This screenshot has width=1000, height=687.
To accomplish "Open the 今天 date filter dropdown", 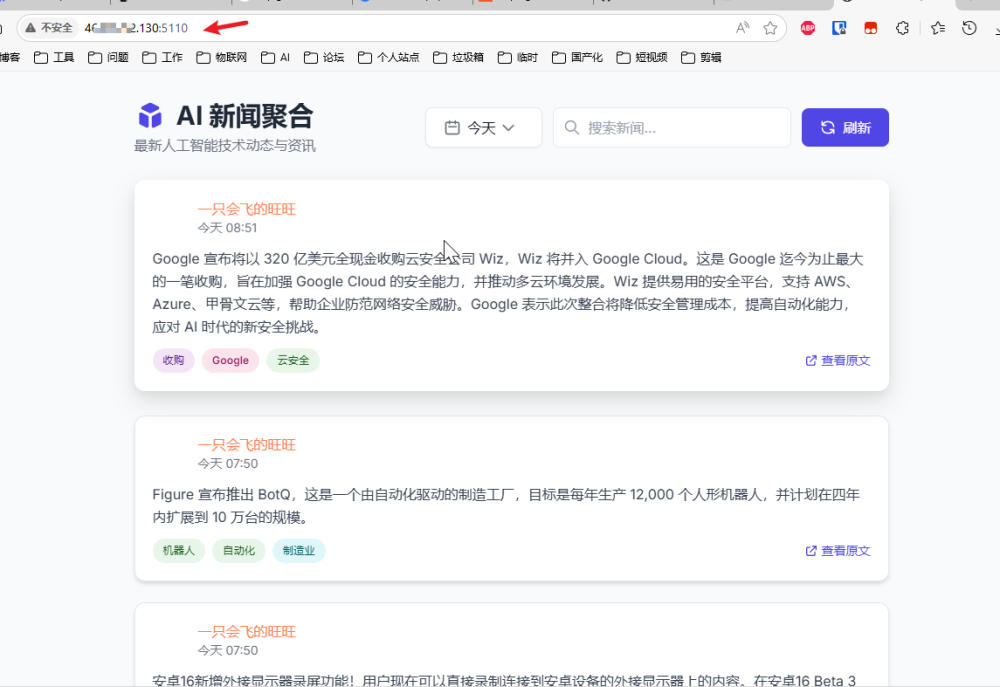I will click(483, 128).
